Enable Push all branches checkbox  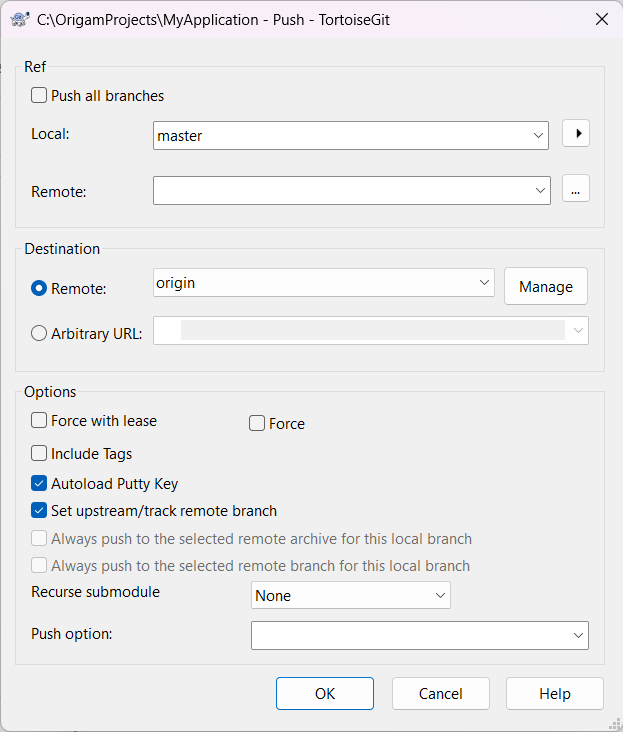click(40, 96)
